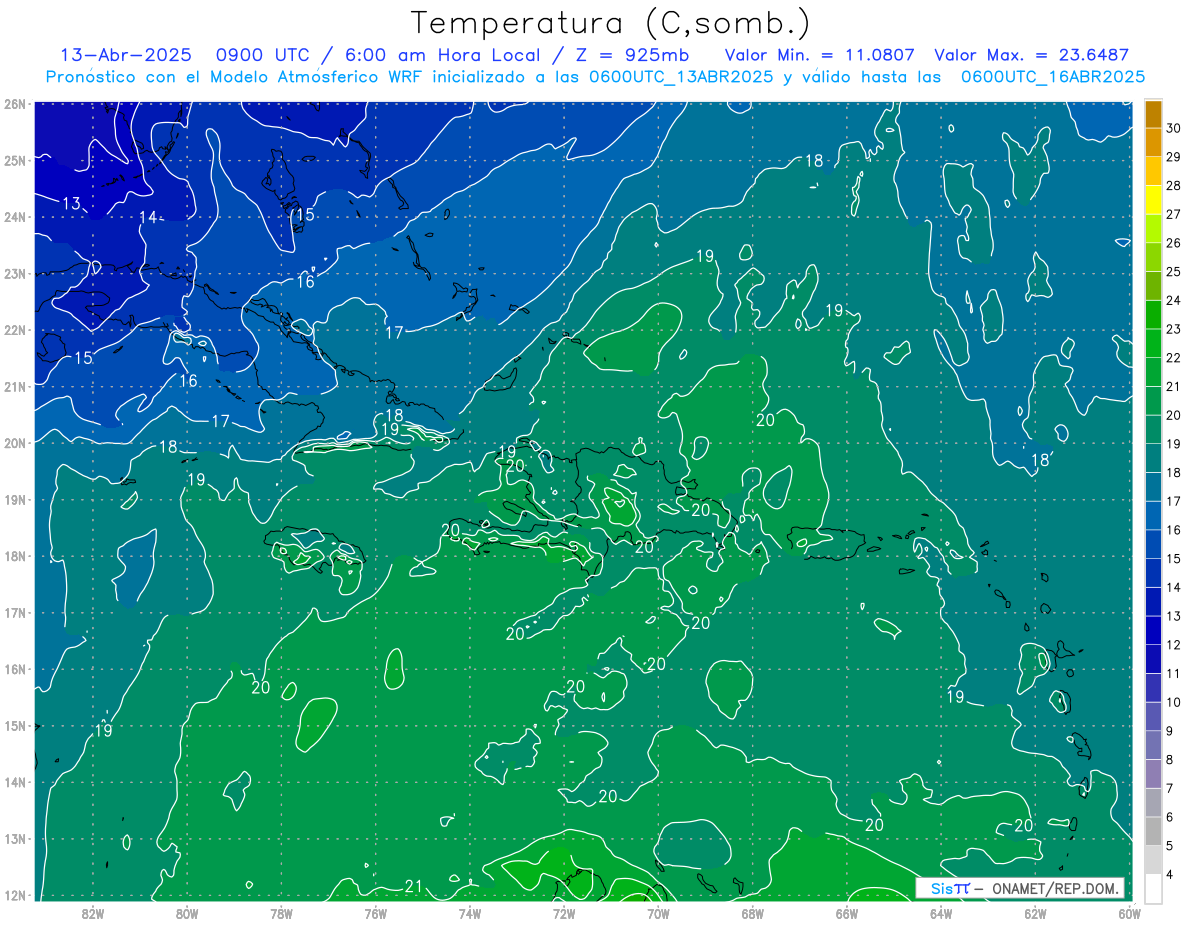Click the white bottom swatch of the color scale

coord(1153,888)
